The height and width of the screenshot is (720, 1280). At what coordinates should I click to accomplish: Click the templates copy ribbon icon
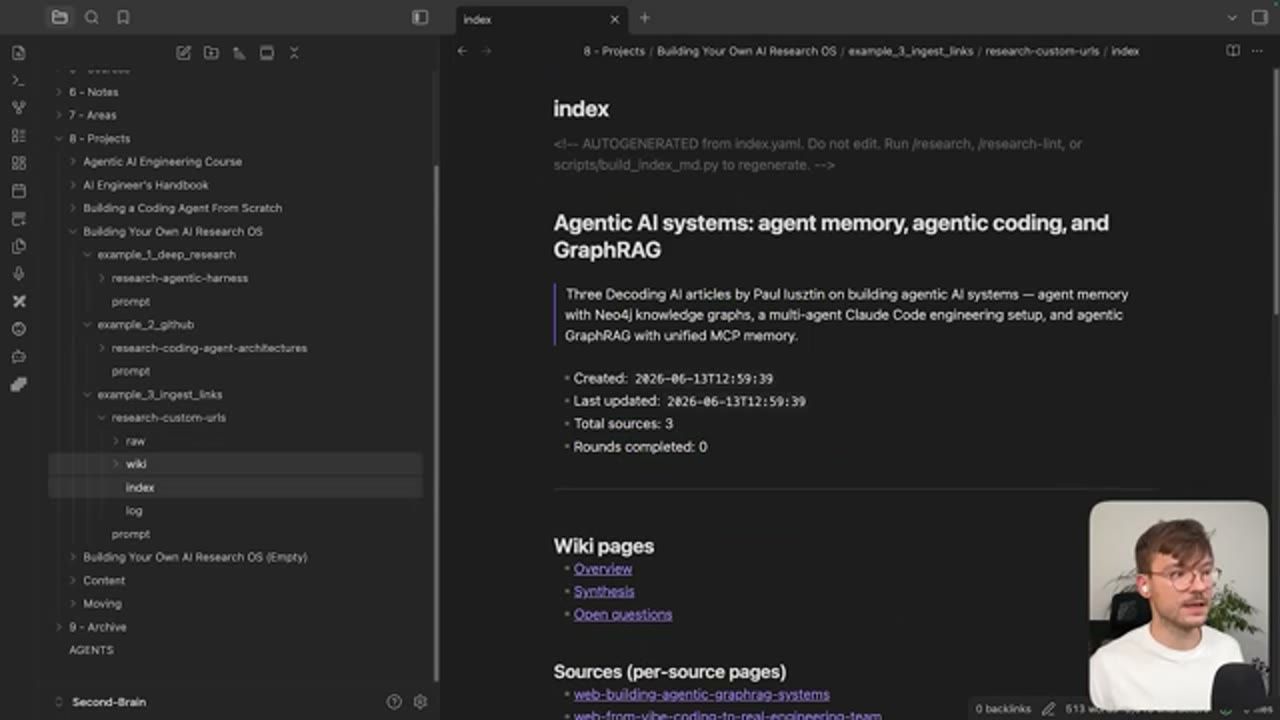(18, 246)
